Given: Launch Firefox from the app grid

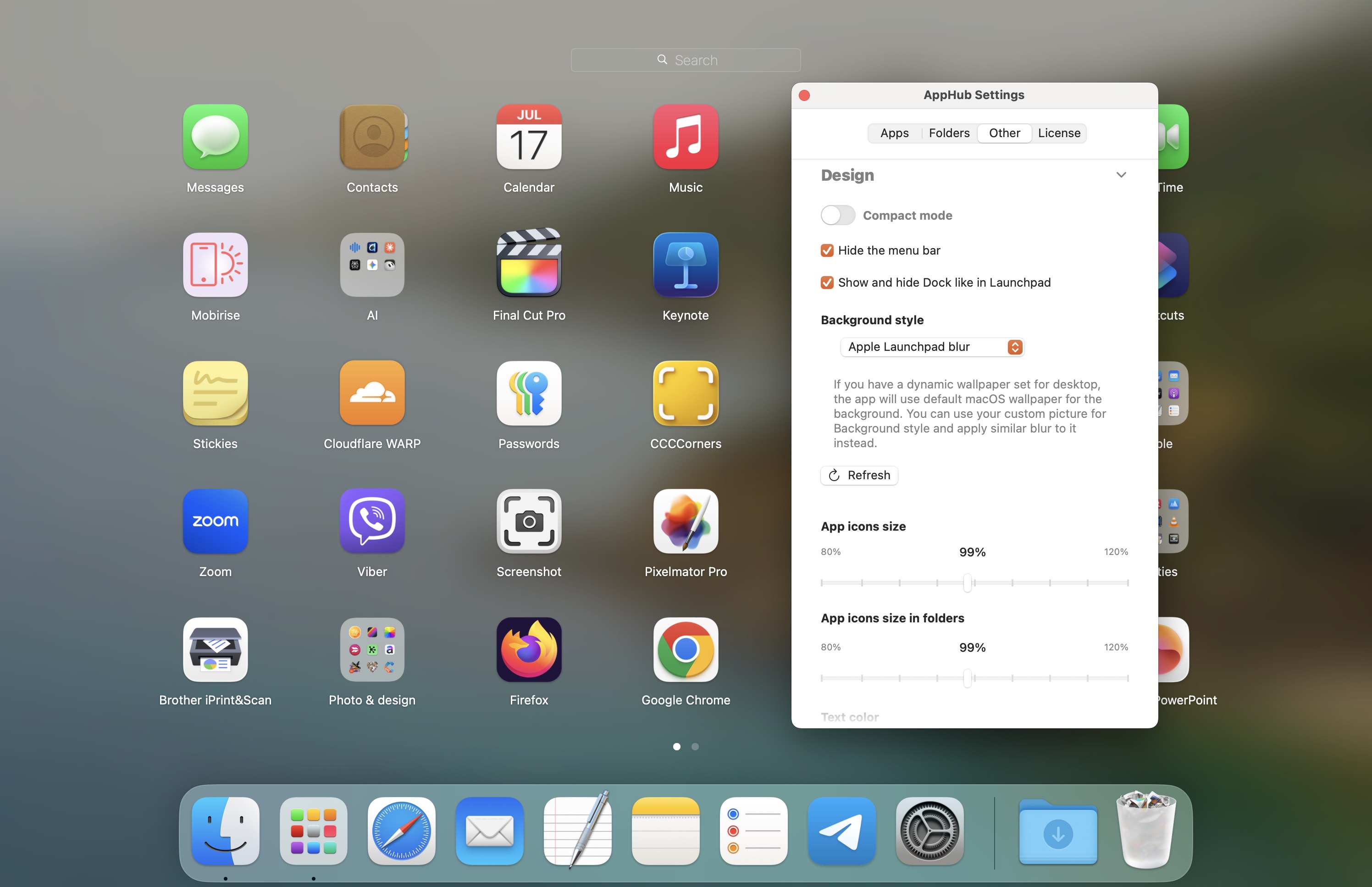Looking at the screenshot, I should pos(529,650).
